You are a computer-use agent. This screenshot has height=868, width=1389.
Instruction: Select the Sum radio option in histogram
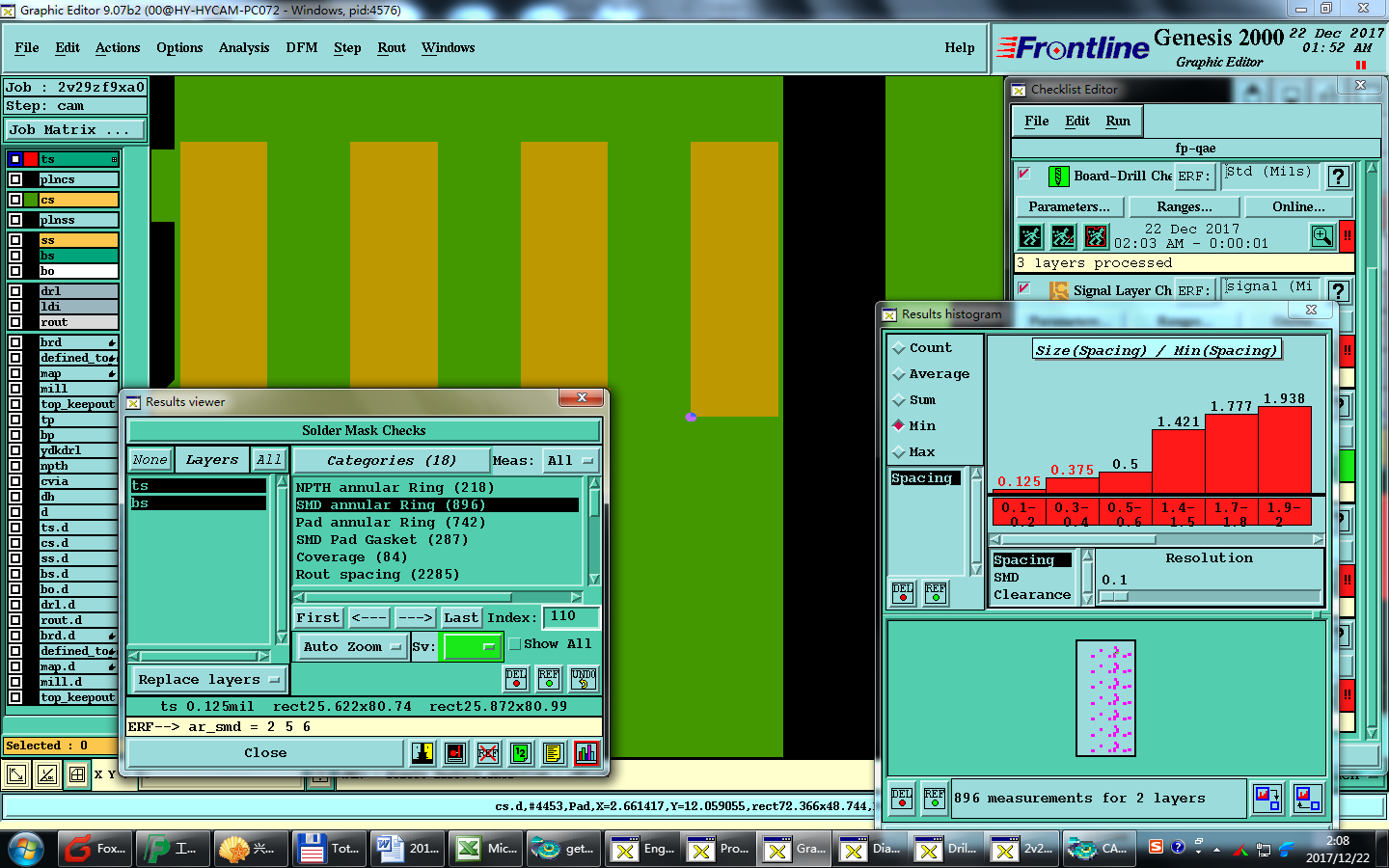[913, 400]
